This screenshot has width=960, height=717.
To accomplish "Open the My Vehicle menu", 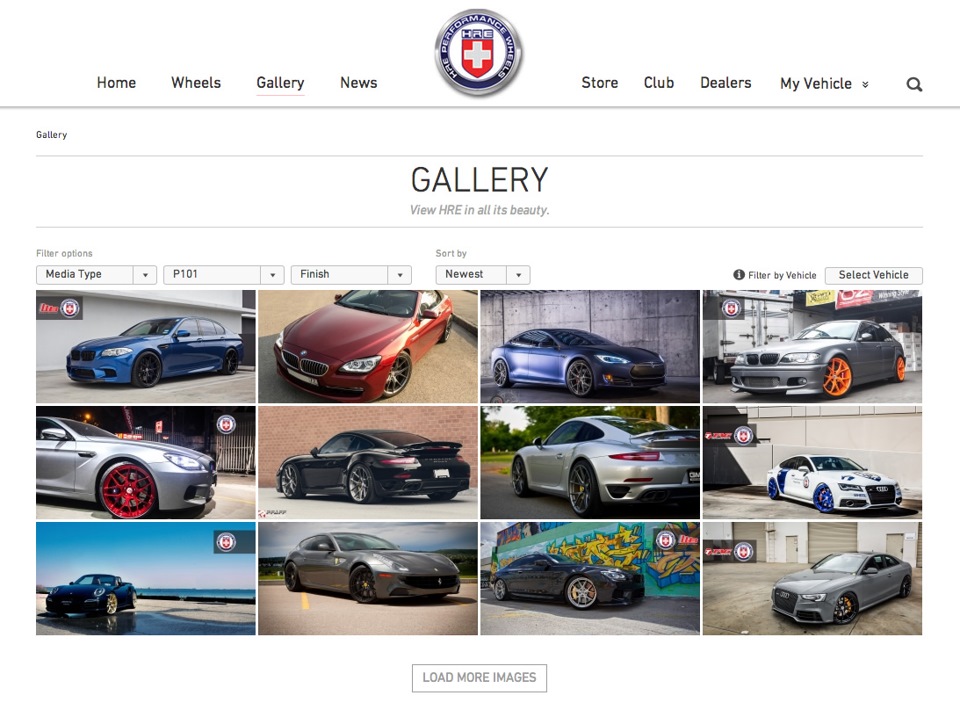I will (x=823, y=84).
